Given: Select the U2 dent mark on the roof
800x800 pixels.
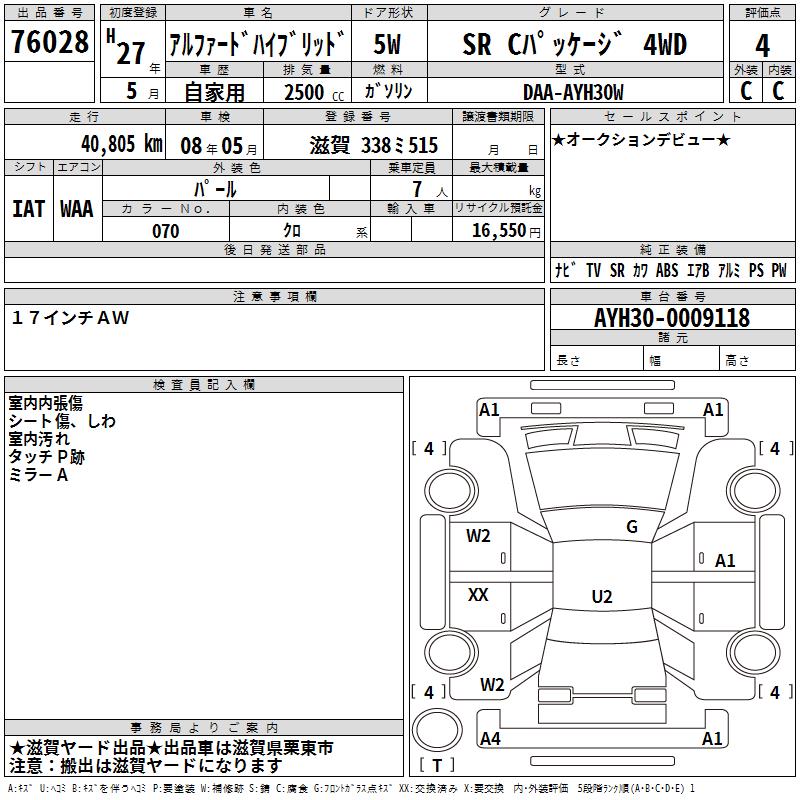Looking at the screenshot, I should 601,597.
